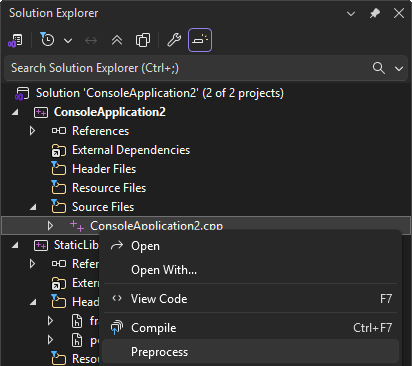Click the External Dependencies folder icon
Image resolution: width=412 pixels, height=366 pixels.
pyautogui.click(x=58, y=150)
